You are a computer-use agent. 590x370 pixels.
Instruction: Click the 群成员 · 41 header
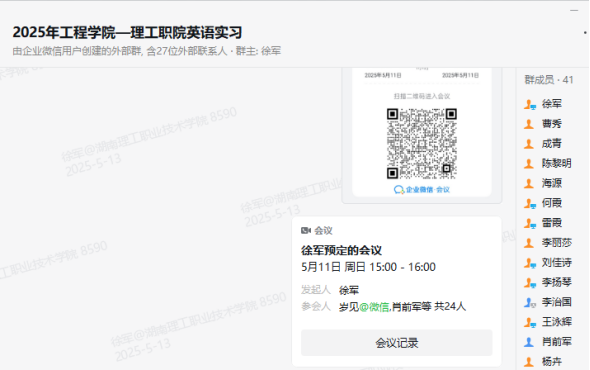point(549,80)
